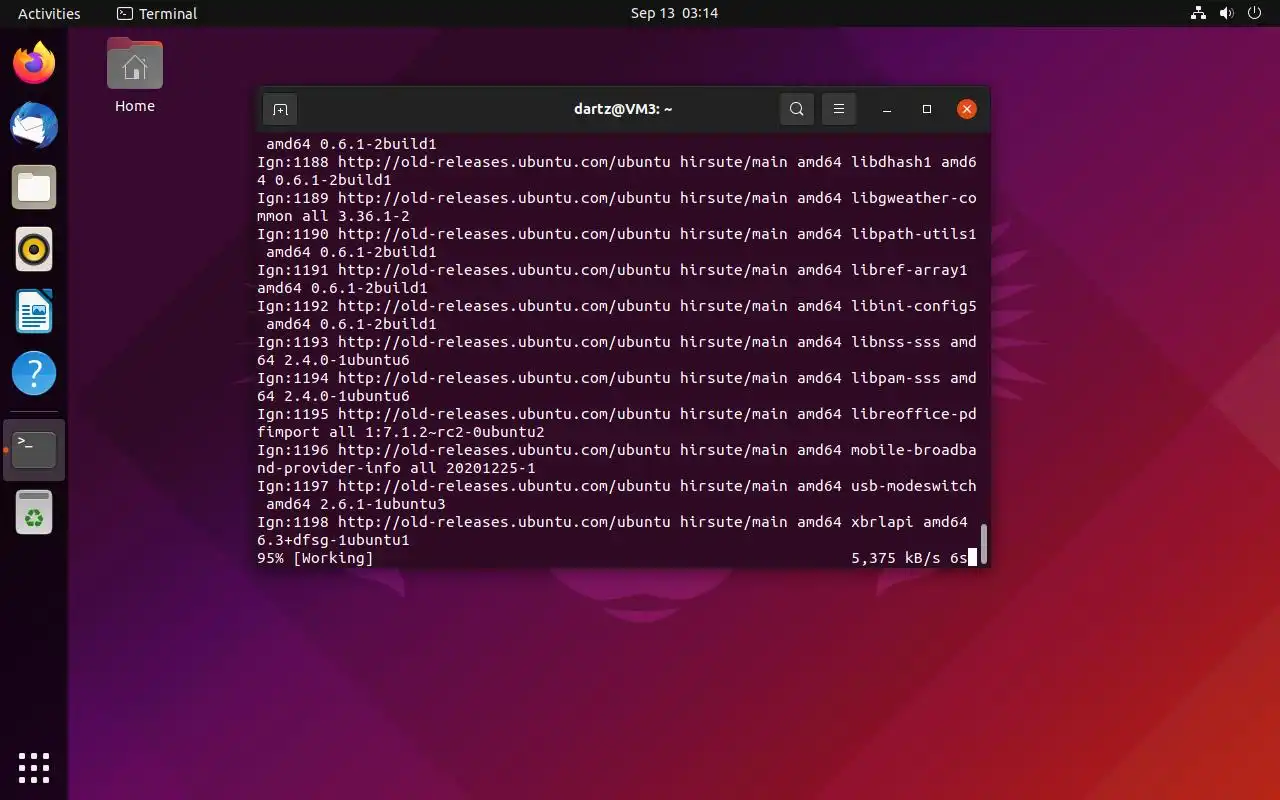Click the nd-provider-info all 20201225-1 text
Viewport: 1280px width, 800px height.
(396, 468)
